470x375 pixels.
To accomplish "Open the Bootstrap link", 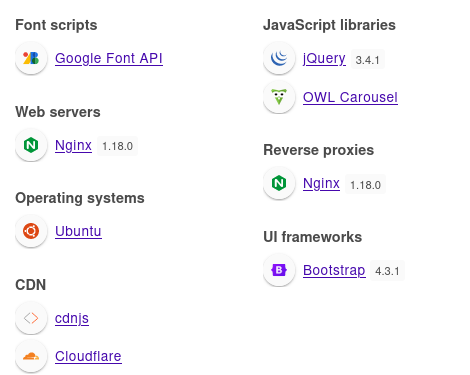I will [x=334, y=270].
